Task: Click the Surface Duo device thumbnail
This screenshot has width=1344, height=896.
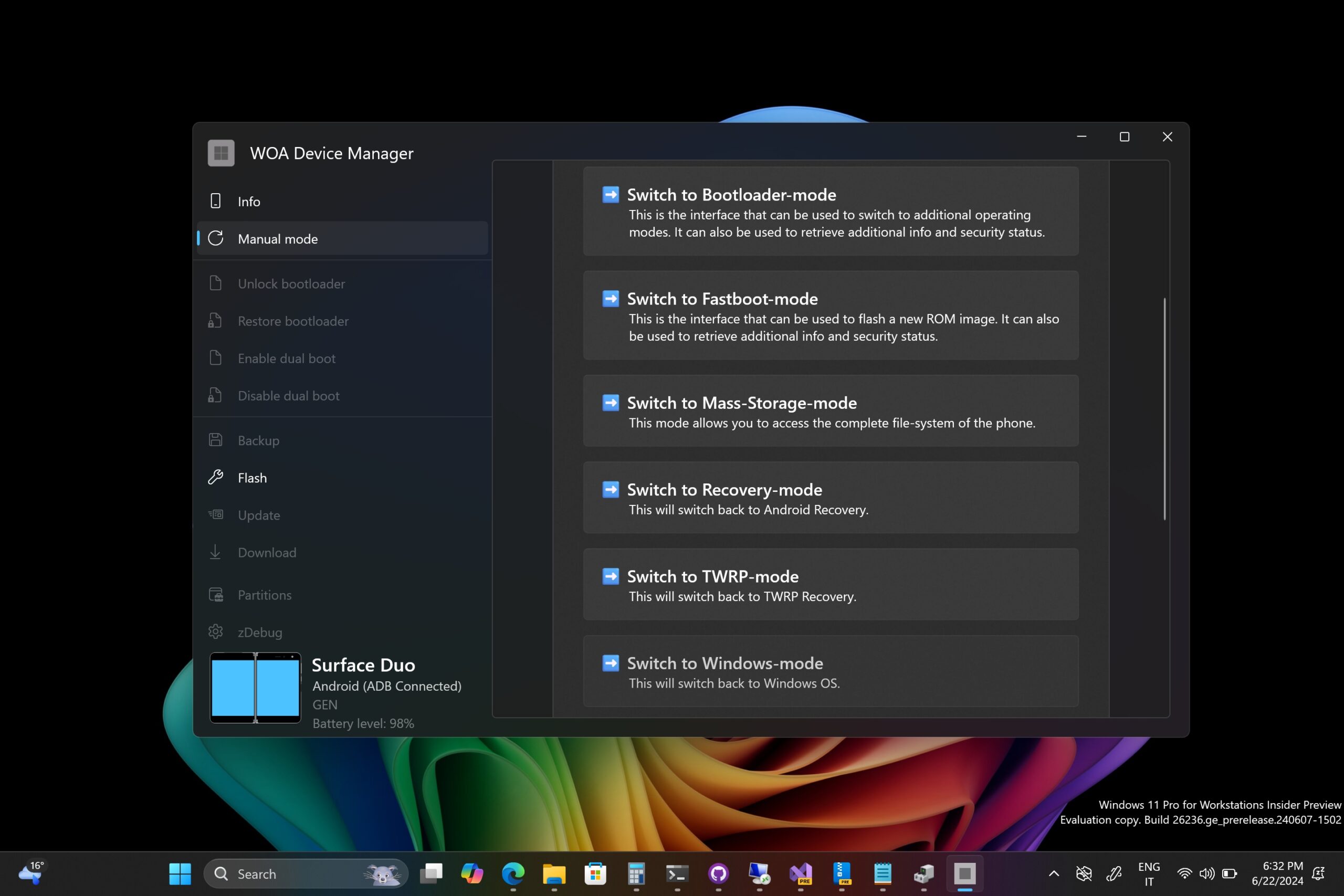Action: point(256,688)
